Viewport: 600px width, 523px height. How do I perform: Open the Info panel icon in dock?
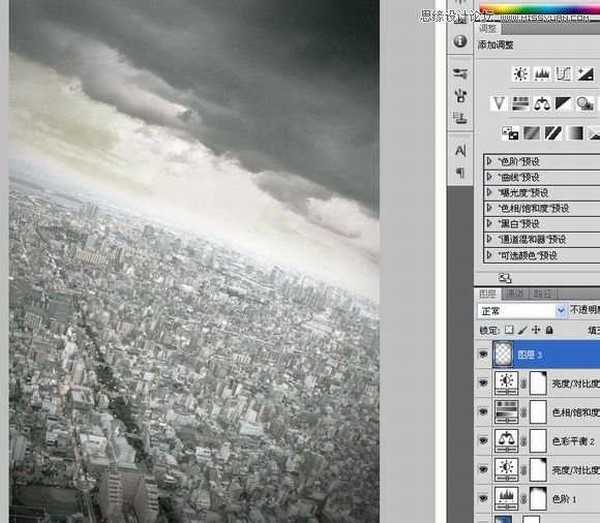460,41
